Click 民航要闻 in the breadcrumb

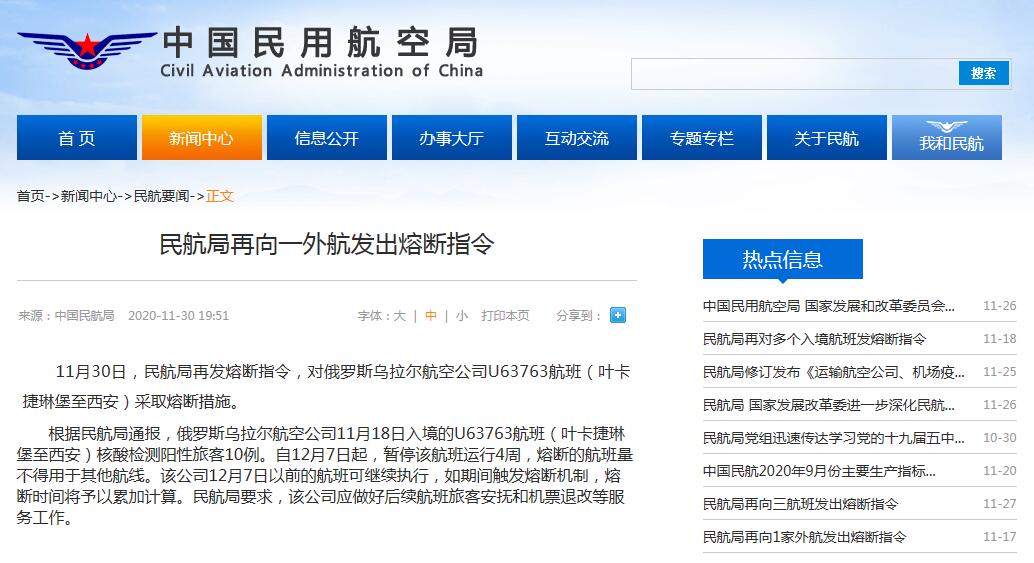[x=161, y=196]
